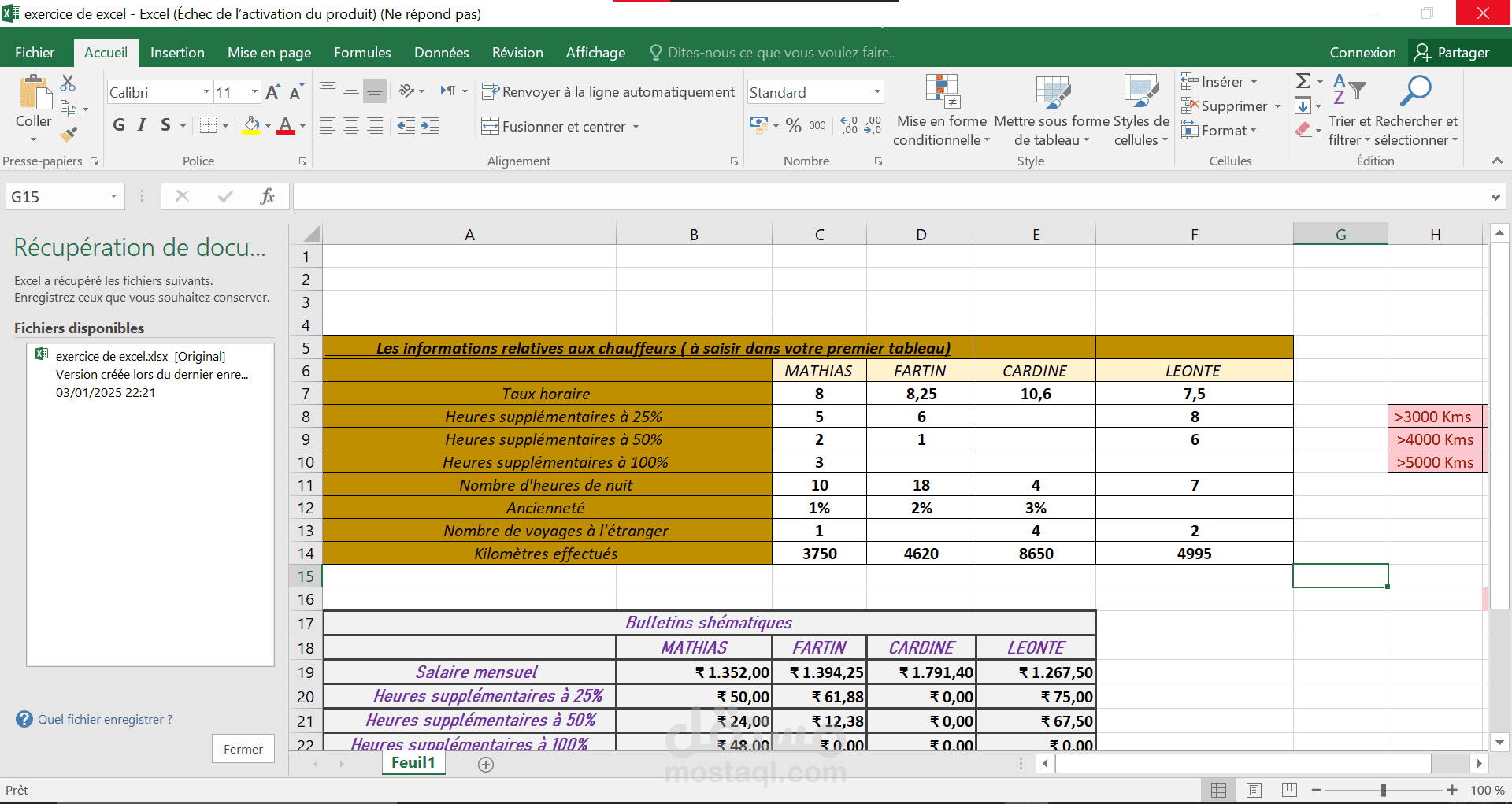Apply thousands separator 000 format

817,125
